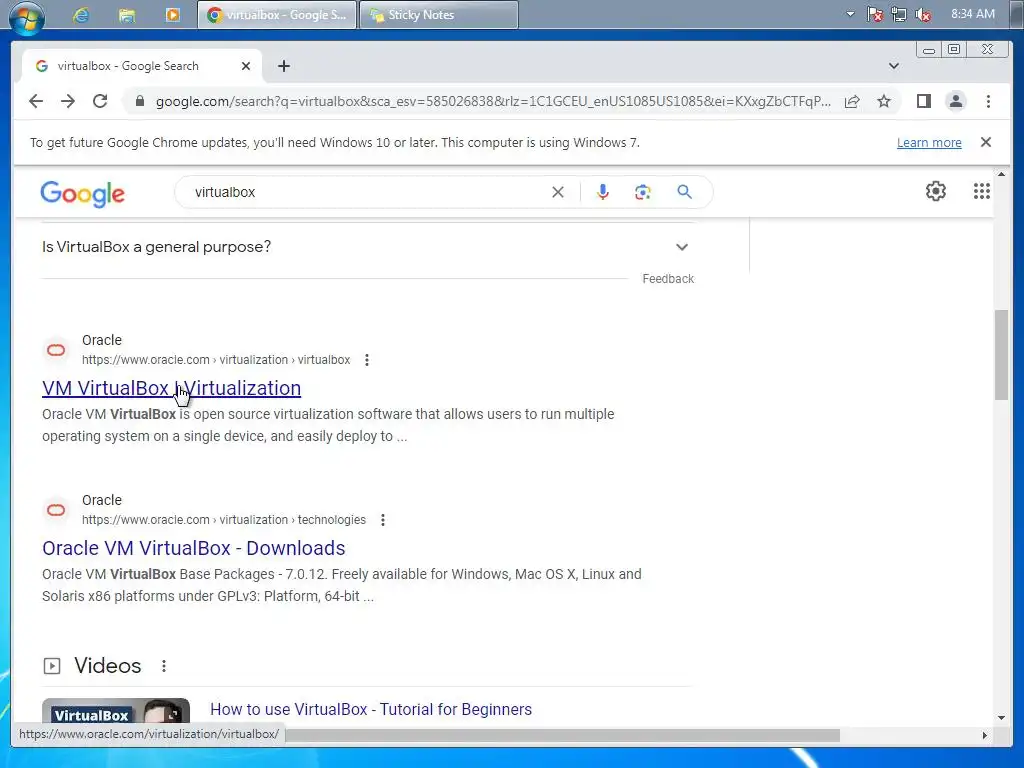Show hidden system tray icons arrow

(x=850, y=14)
